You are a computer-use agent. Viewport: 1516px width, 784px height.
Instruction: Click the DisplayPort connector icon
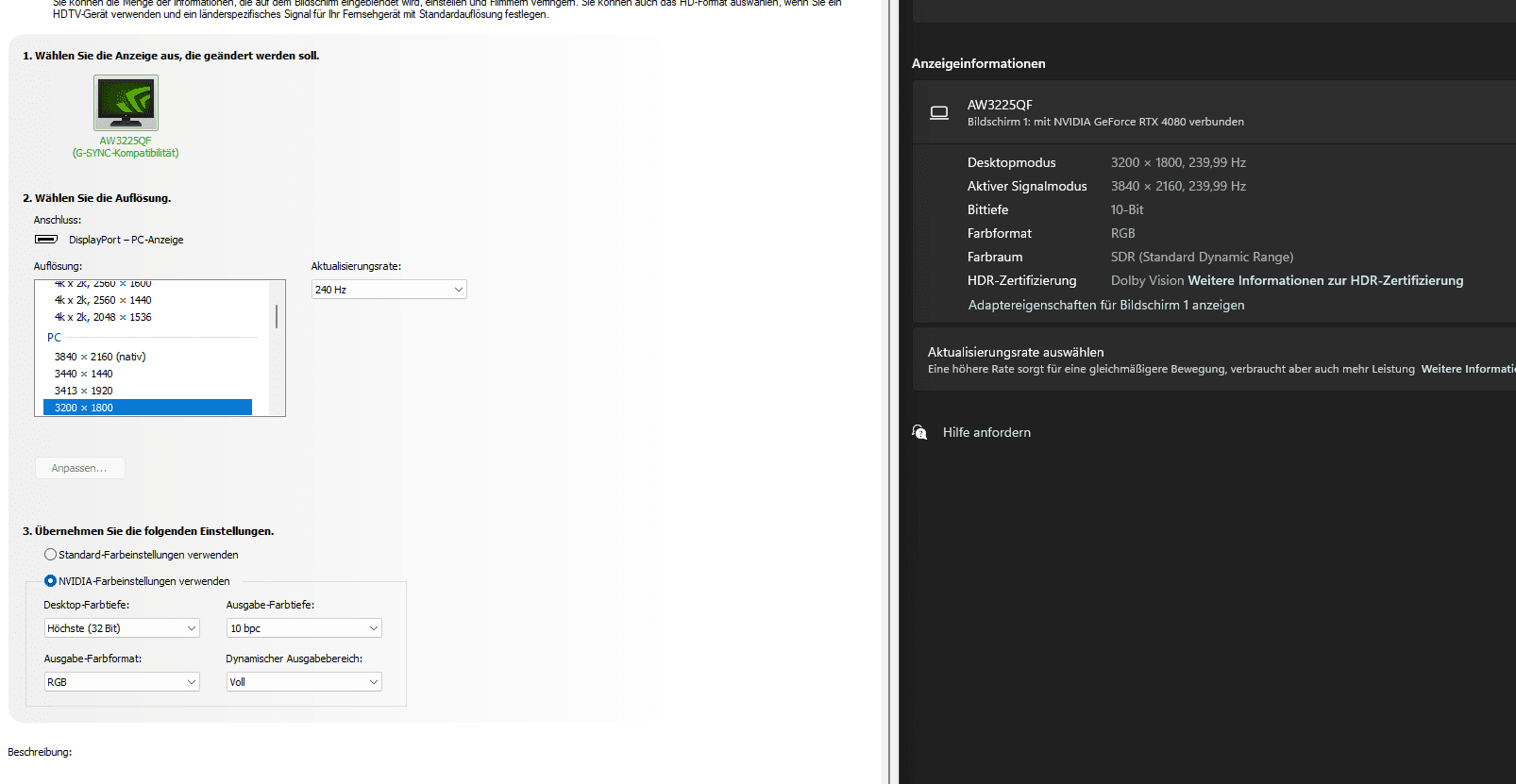click(46, 240)
